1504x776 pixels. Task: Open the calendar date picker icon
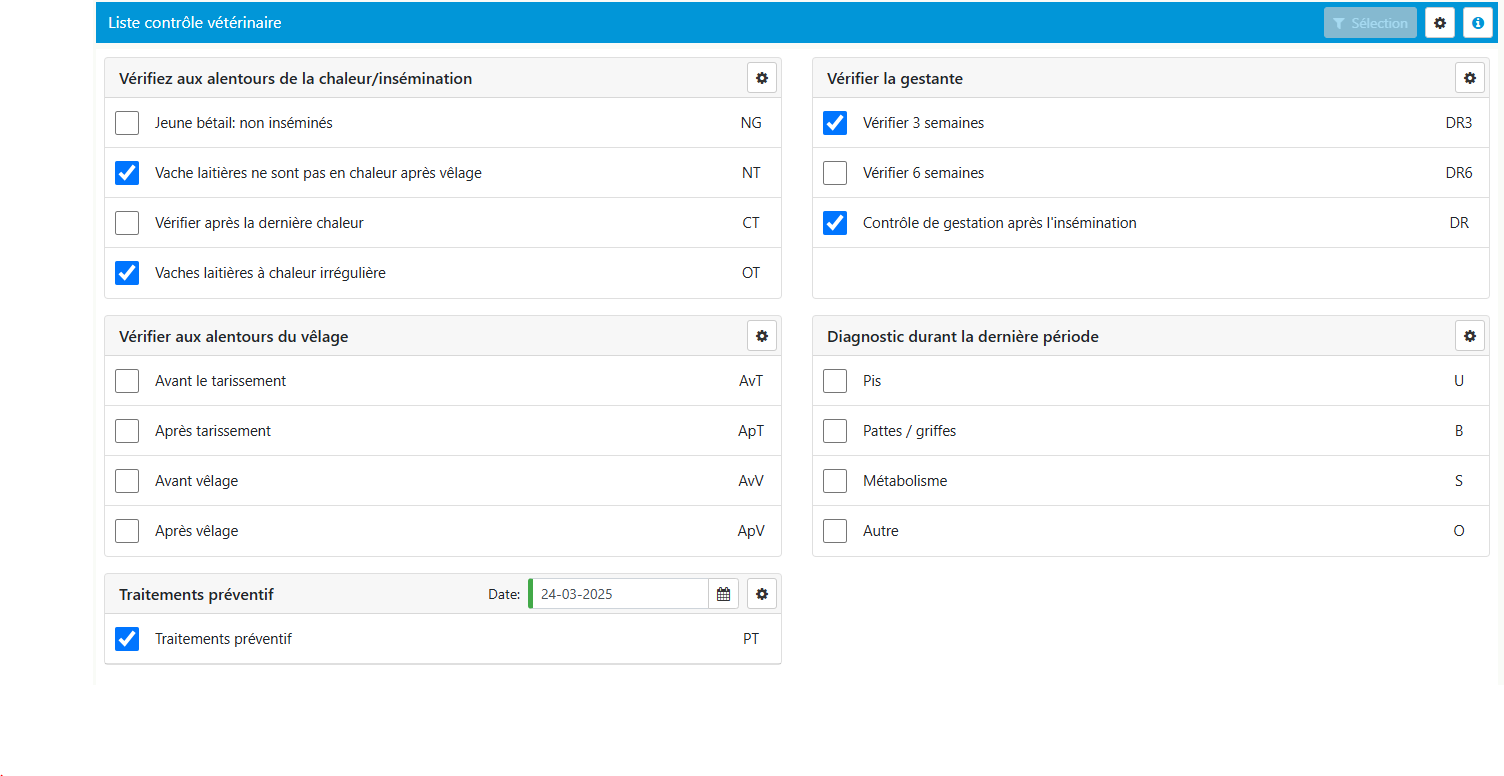tap(724, 594)
